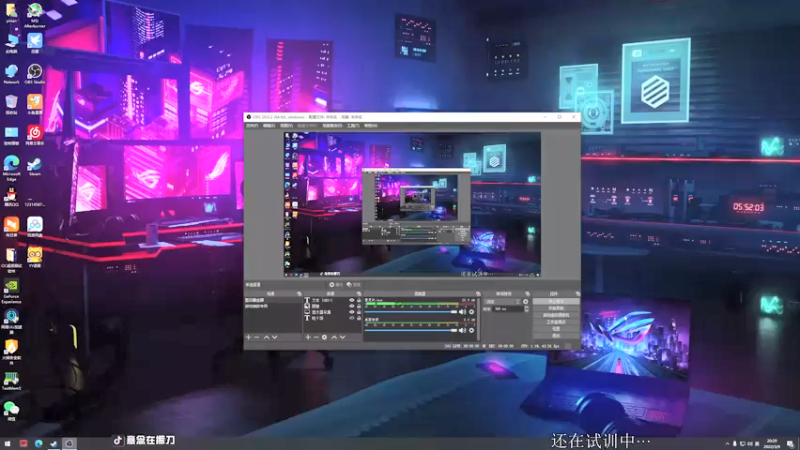This screenshot has width=800, height=450.
Task: Toggle lock on 文本 (GDI+) source
Action: 359,300
